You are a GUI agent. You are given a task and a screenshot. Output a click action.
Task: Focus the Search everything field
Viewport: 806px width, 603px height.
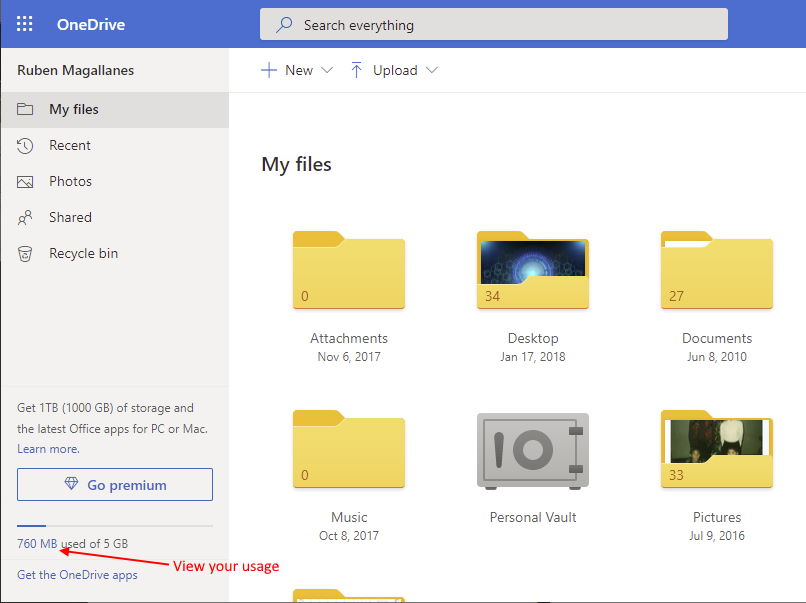click(493, 24)
